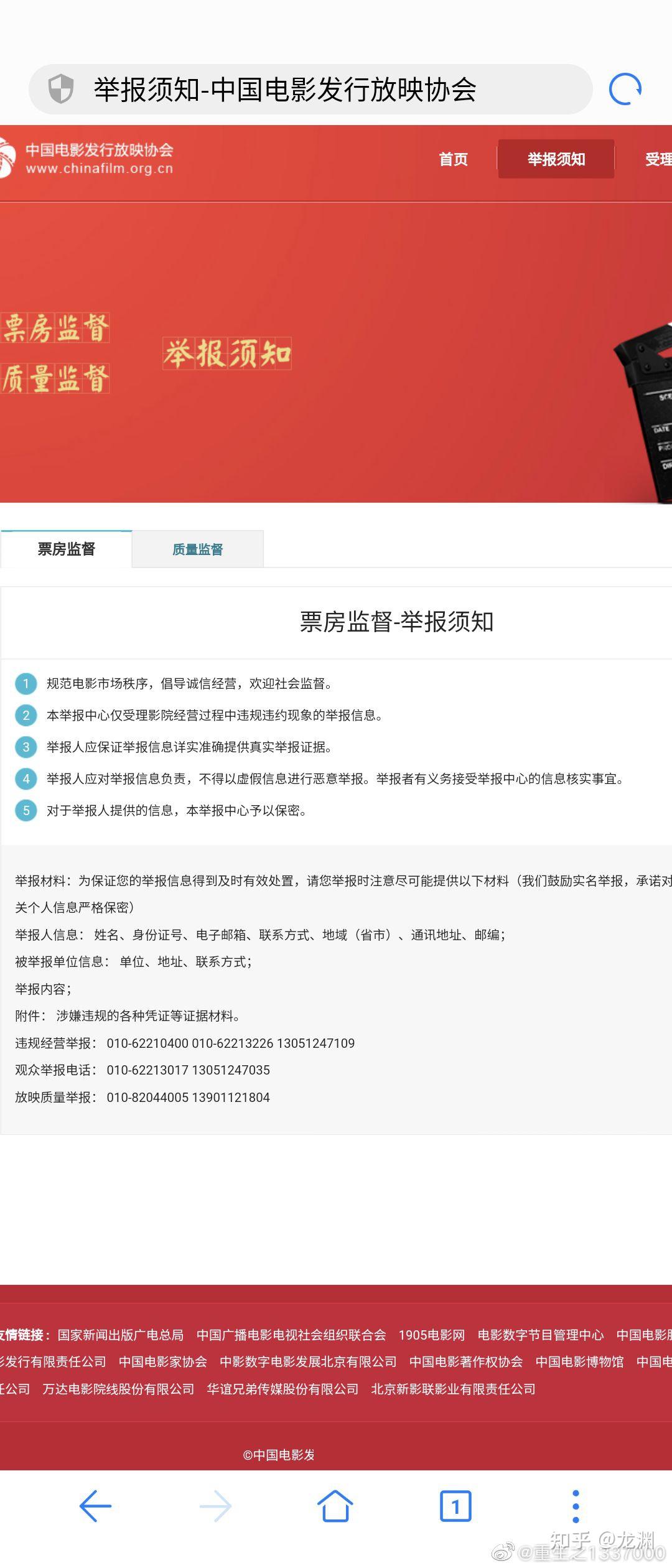Switch to the 质量监督 tab
The width and height of the screenshot is (672, 1568).
click(198, 549)
